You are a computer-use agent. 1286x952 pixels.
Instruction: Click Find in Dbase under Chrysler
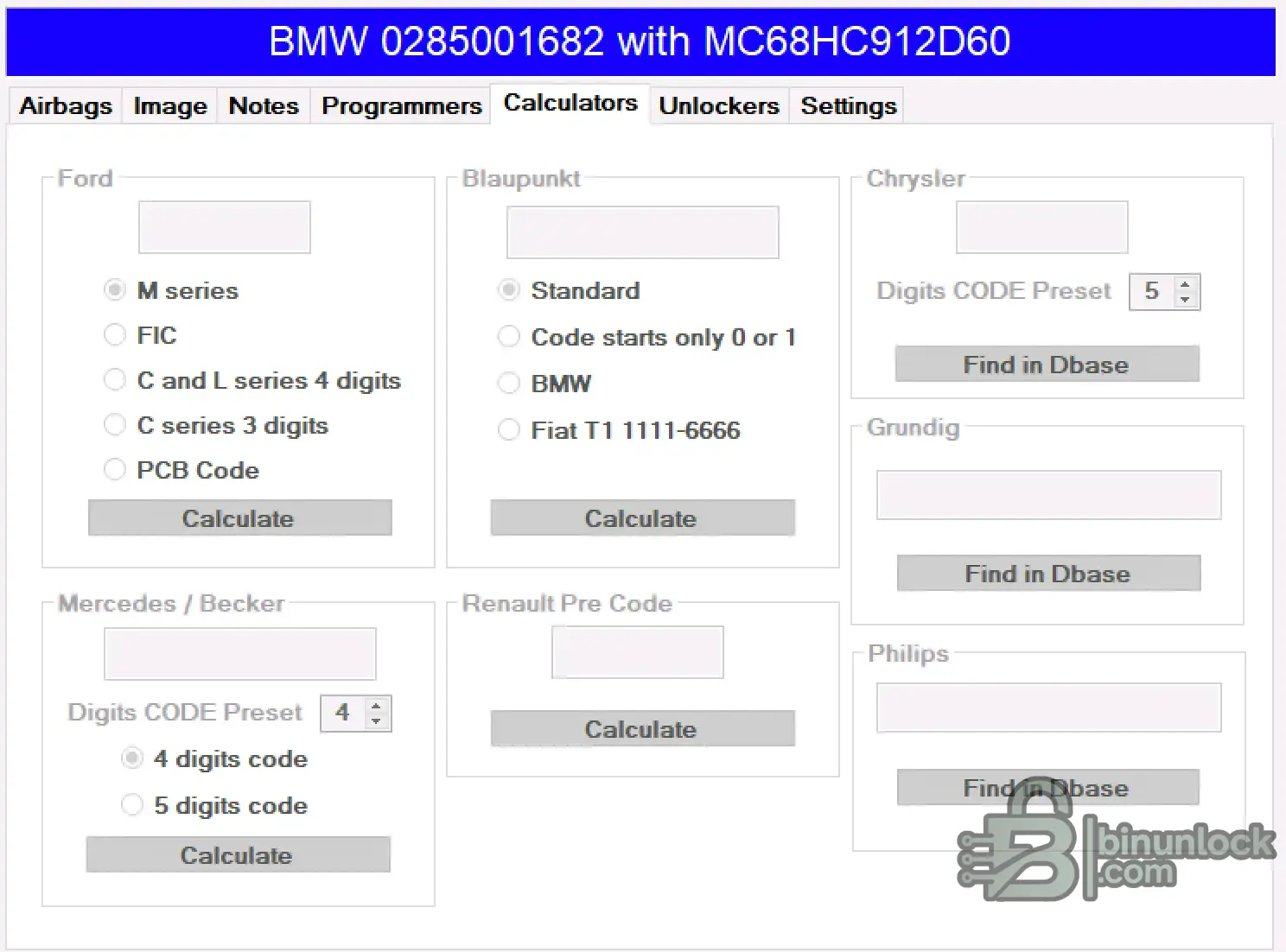click(x=1047, y=365)
